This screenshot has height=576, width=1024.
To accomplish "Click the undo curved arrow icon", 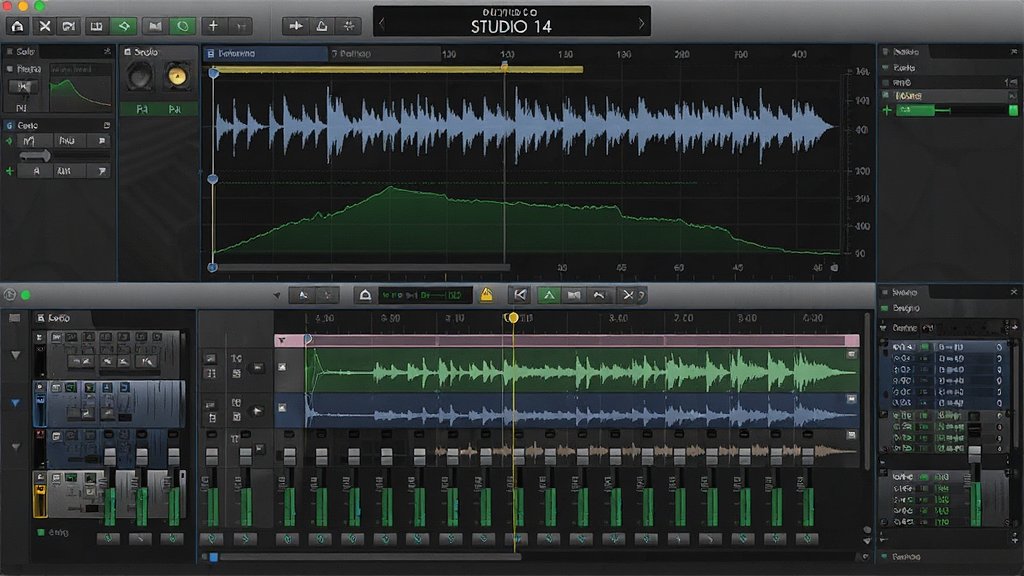I will (x=599, y=295).
